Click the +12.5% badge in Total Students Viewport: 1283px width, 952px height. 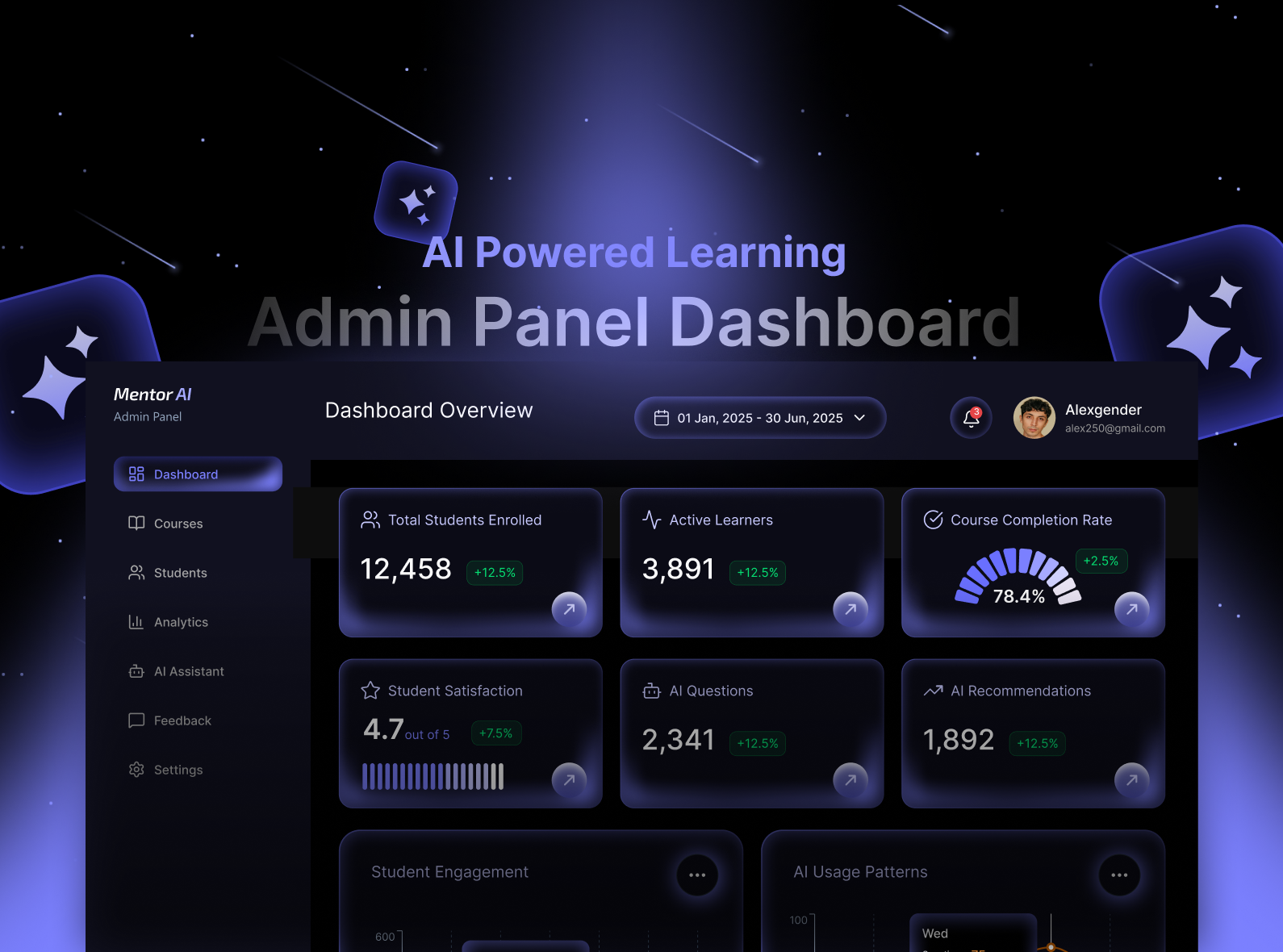495,573
